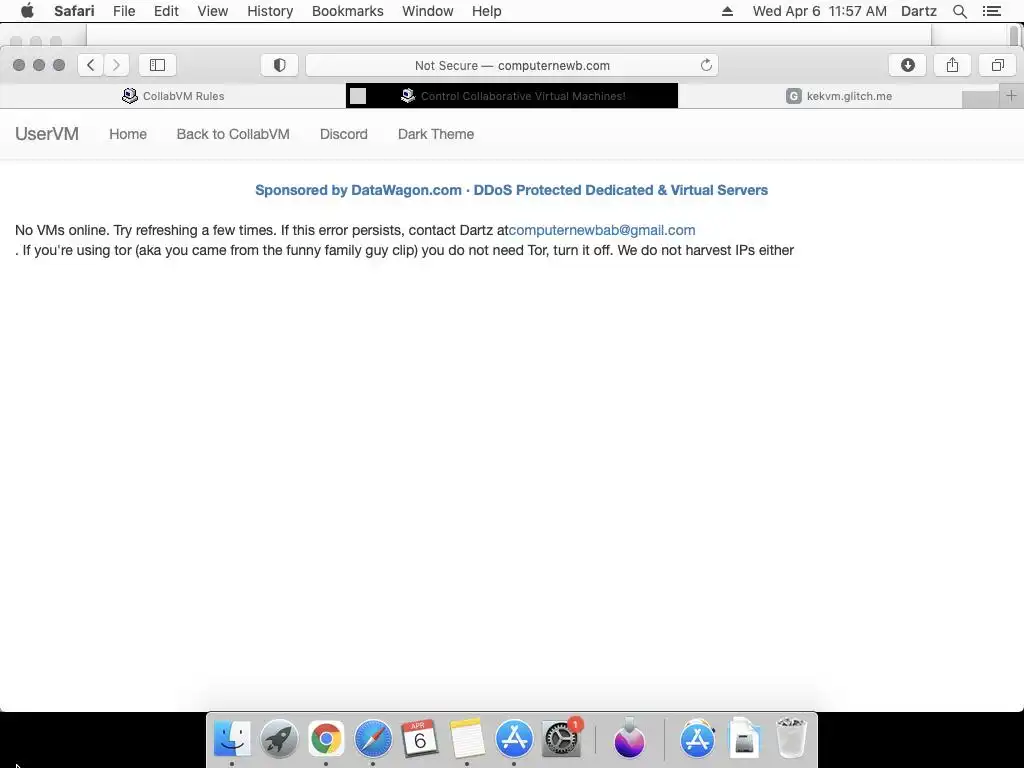
Task: Add a new tab with the plus button
Action: [x=1011, y=96]
